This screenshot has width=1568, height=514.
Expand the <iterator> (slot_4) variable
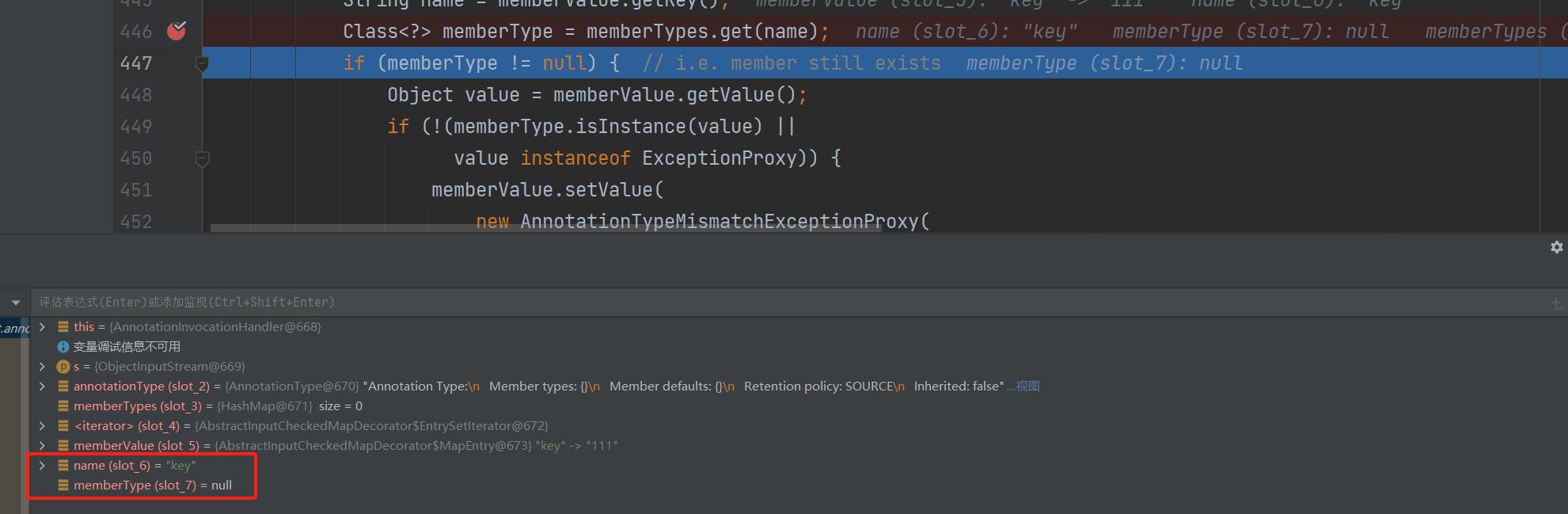click(42, 426)
